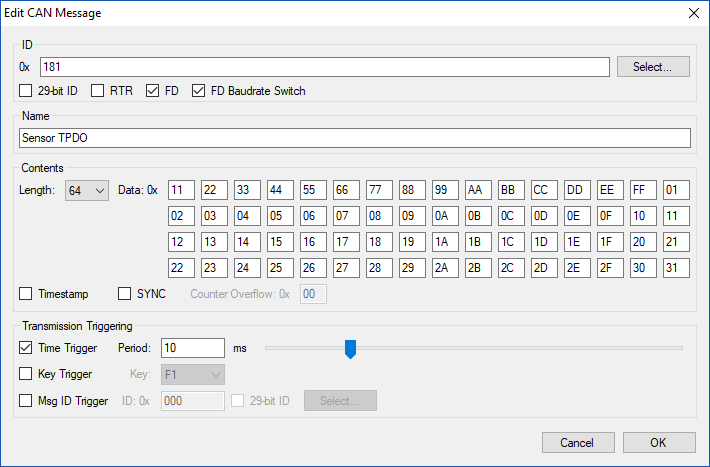Image resolution: width=710 pixels, height=467 pixels.
Task: Toggle the RTR checkbox
Action: coord(98,91)
